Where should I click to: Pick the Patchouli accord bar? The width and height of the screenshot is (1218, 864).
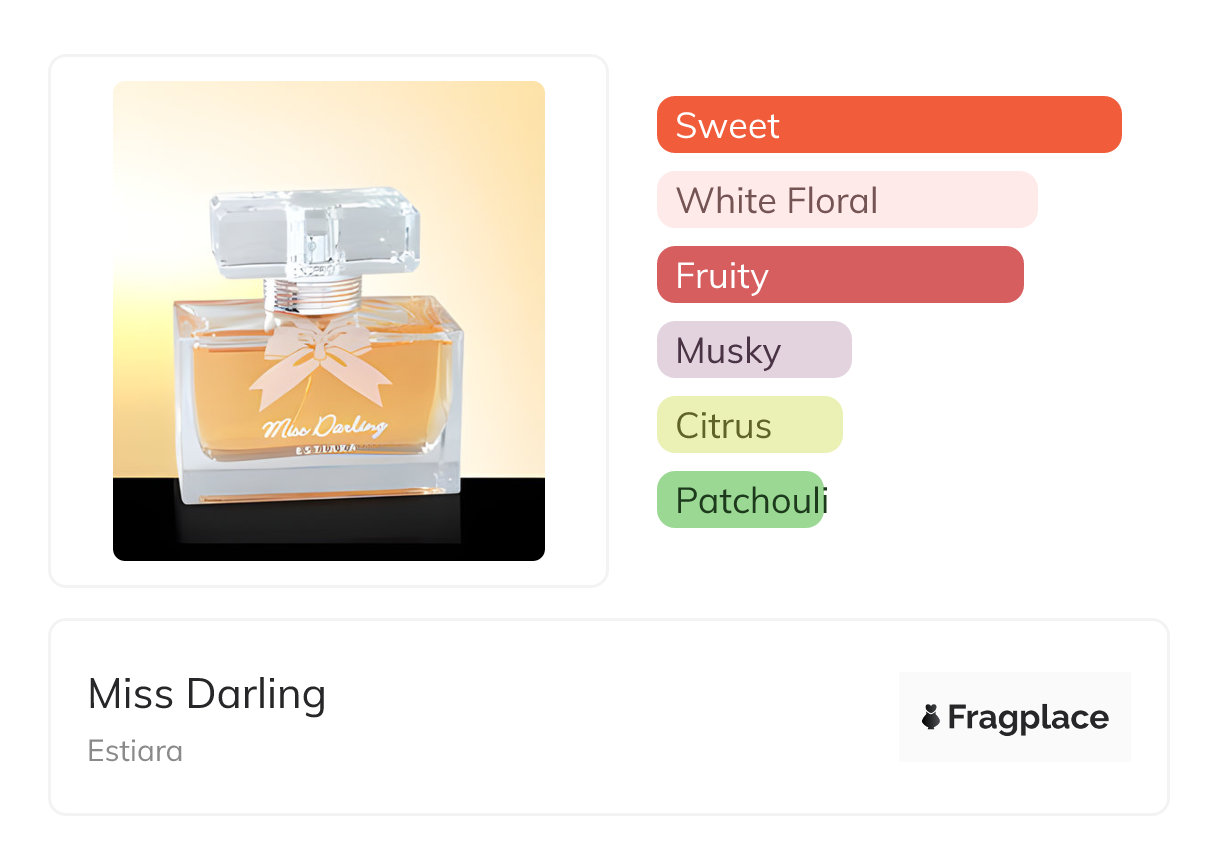740,500
